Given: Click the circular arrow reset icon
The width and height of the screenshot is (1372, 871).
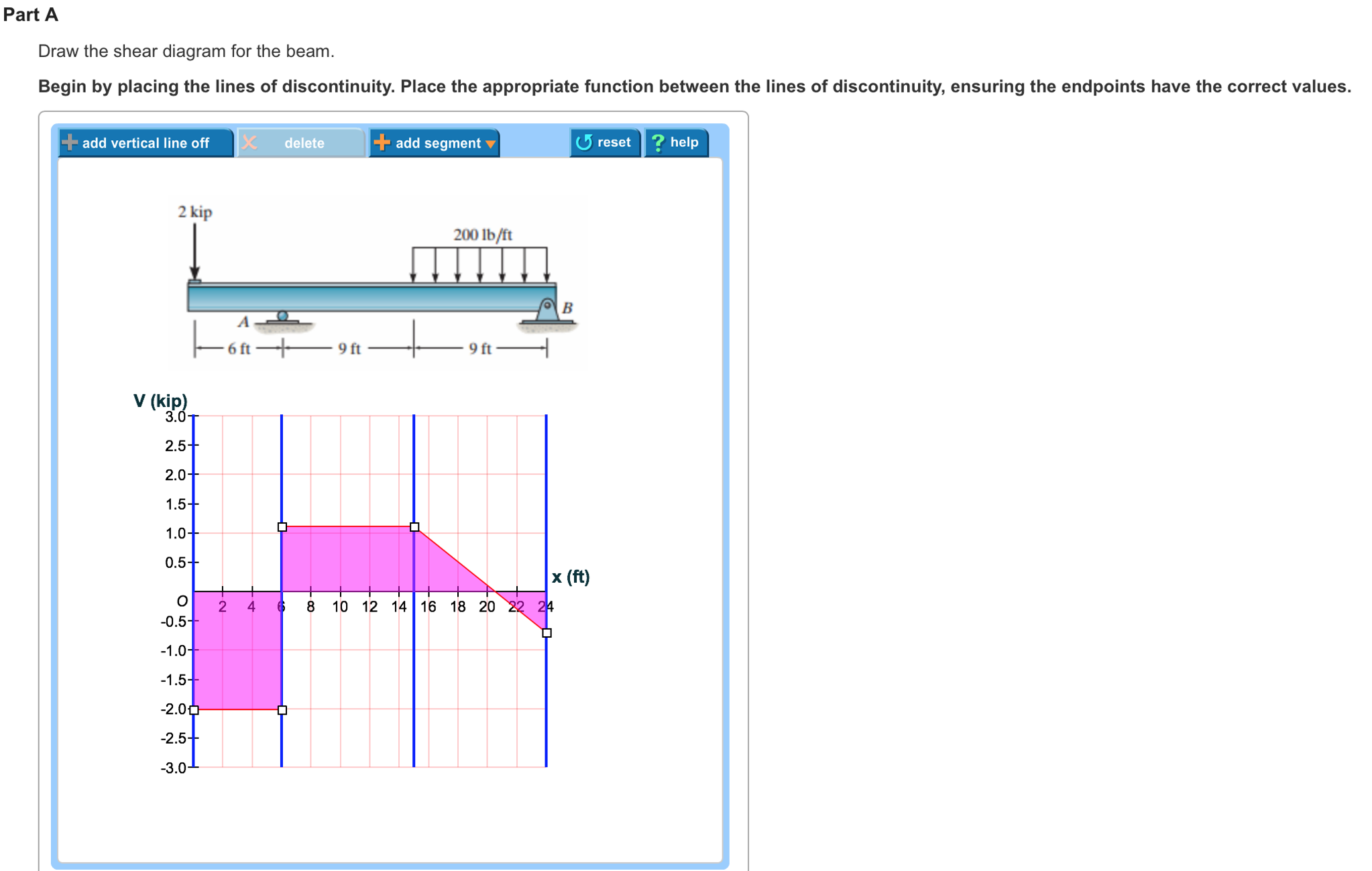Looking at the screenshot, I should point(583,142).
